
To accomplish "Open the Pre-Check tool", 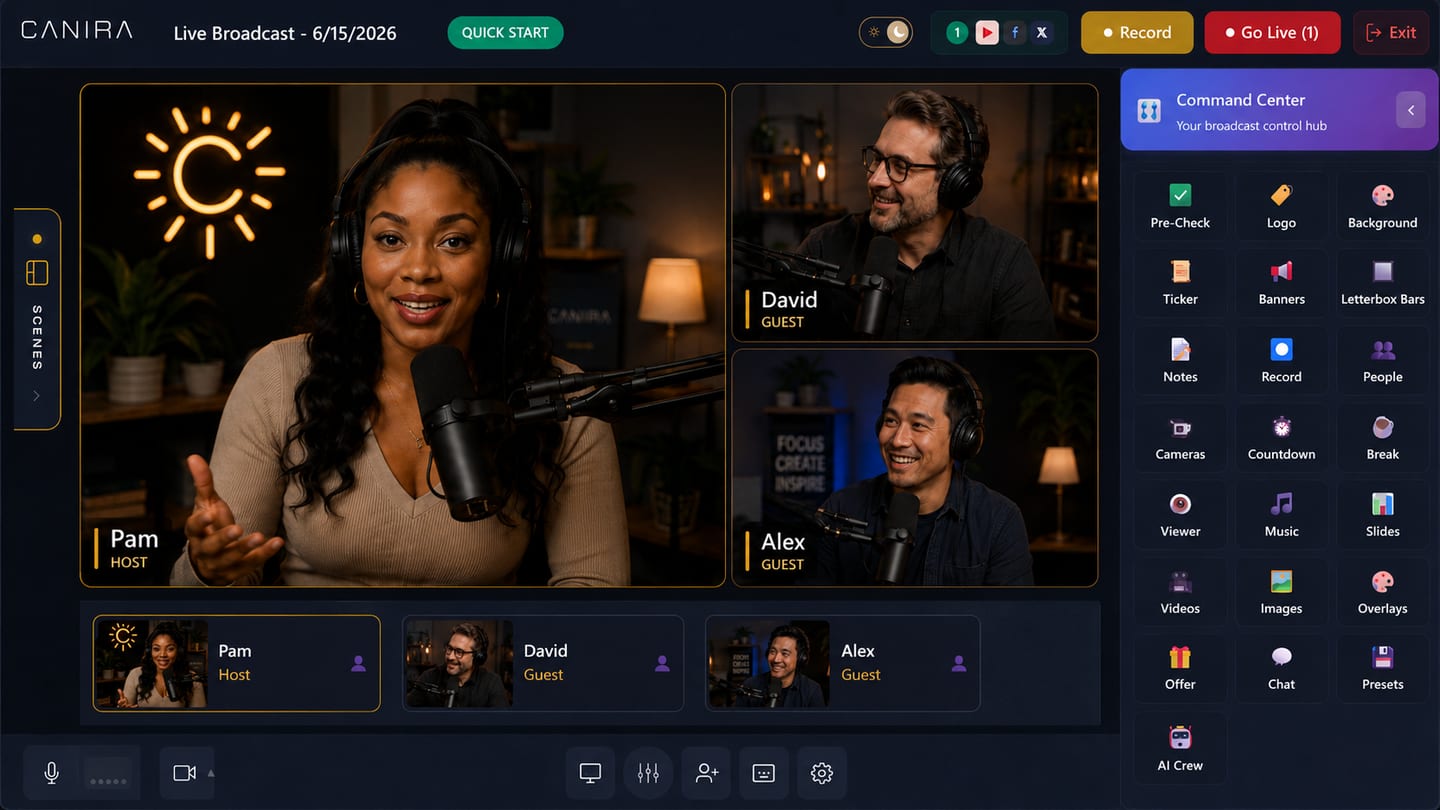I will pyautogui.click(x=1180, y=204).
